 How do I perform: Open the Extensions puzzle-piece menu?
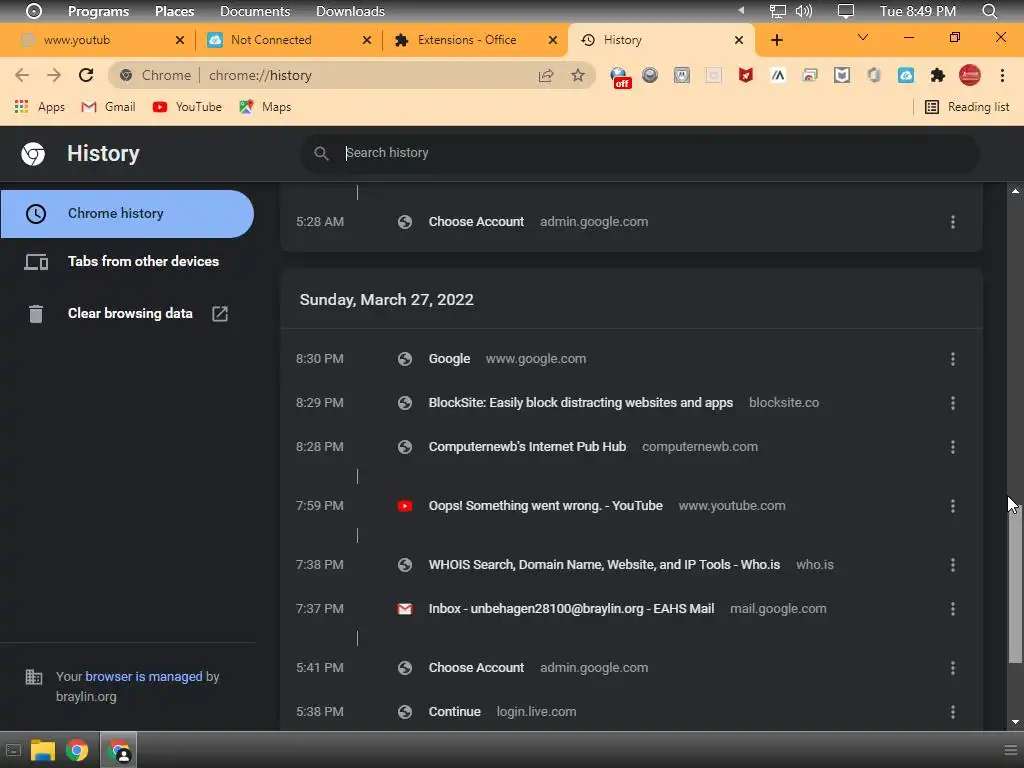(938, 75)
